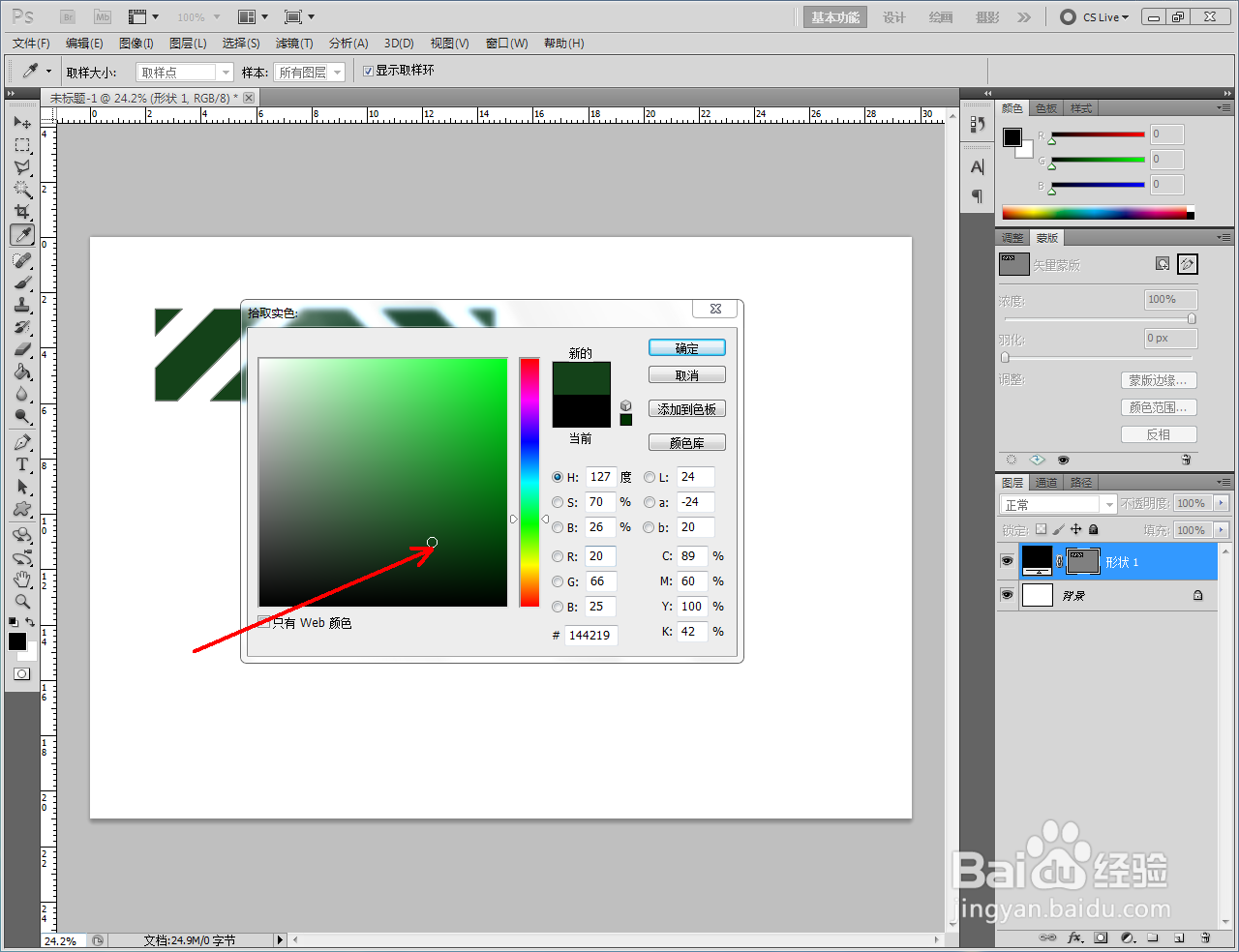Open the 滤镜(T) menu
This screenshot has width=1239, height=952.
pos(294,44)
